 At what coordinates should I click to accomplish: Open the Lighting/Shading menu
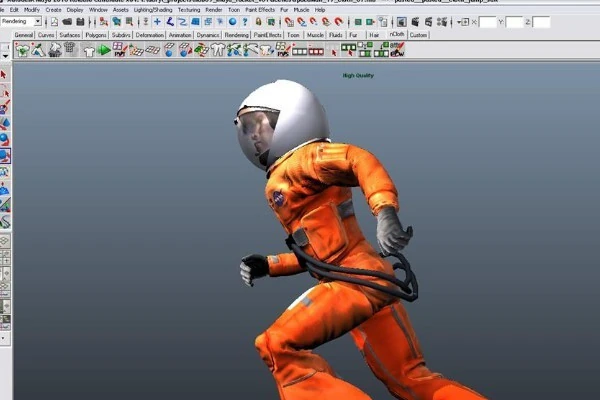pyautogui.click(x=153, y=10)
